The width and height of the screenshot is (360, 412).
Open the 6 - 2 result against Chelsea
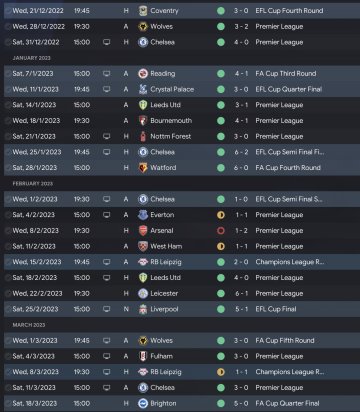point(241,152)
